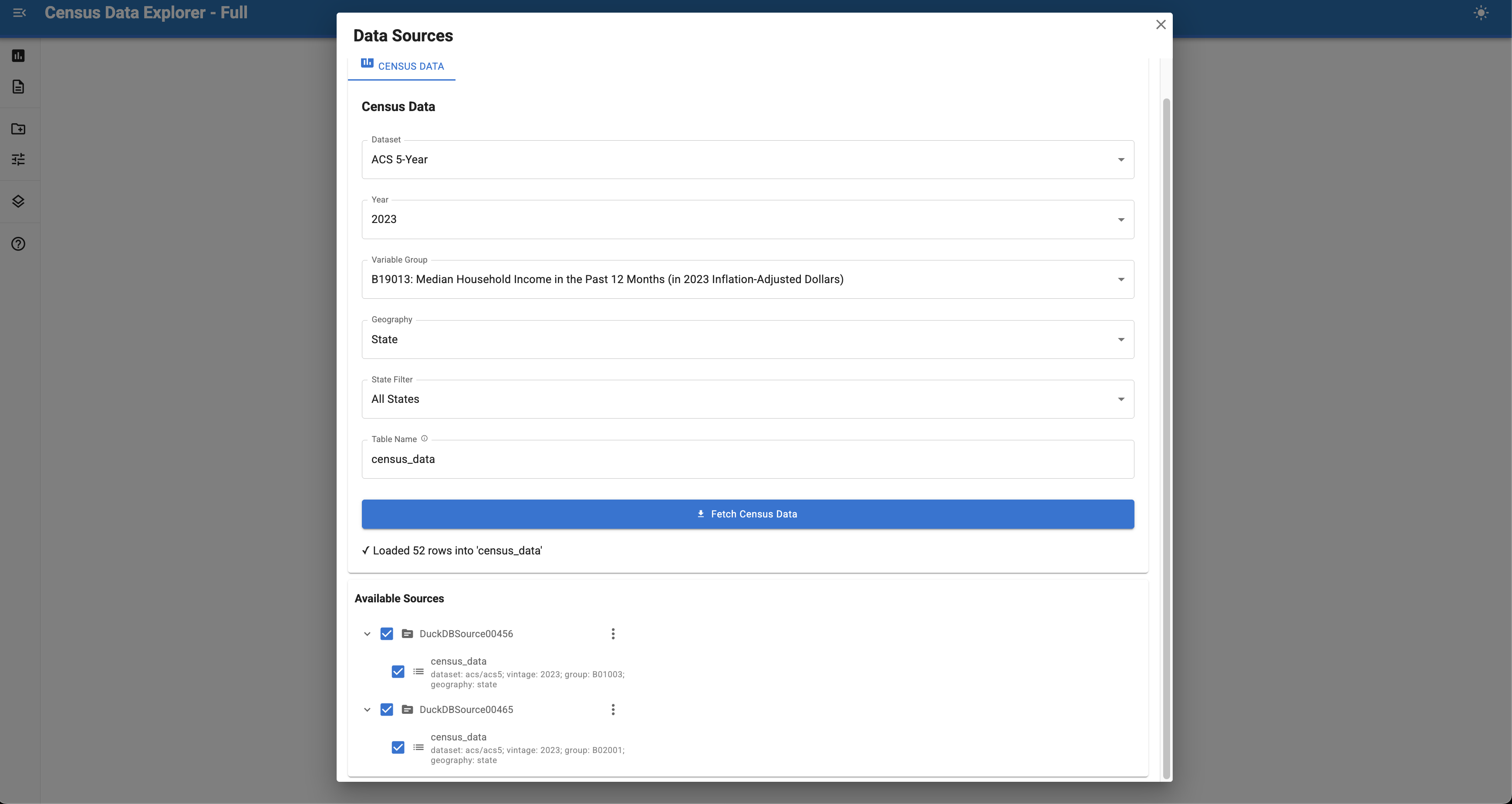The height and width of the screenshot is (804, 1512).
Task: Collapse the navigation sidebar with the hamburger icon
Action: [x=19, y=12]
